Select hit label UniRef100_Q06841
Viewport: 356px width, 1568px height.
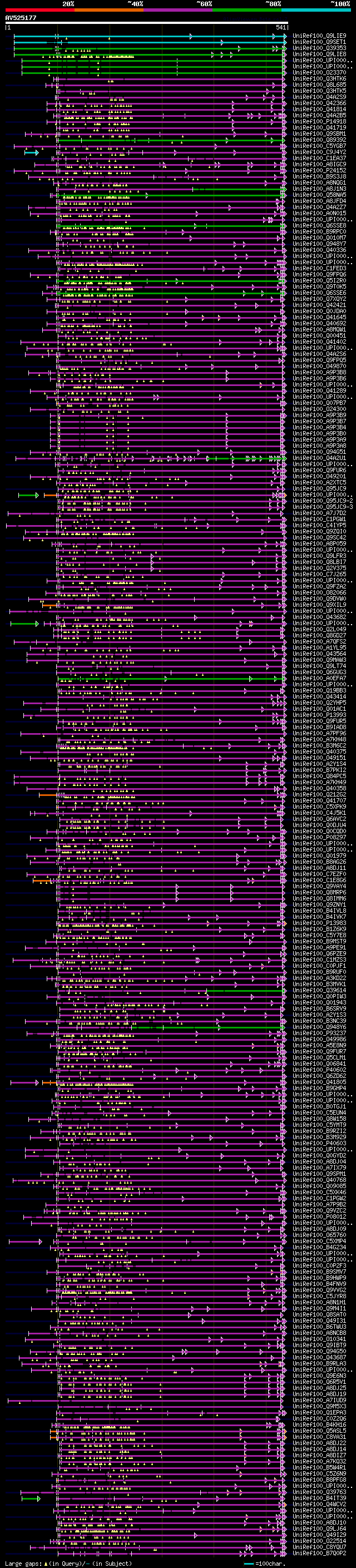coord(319,1064)
